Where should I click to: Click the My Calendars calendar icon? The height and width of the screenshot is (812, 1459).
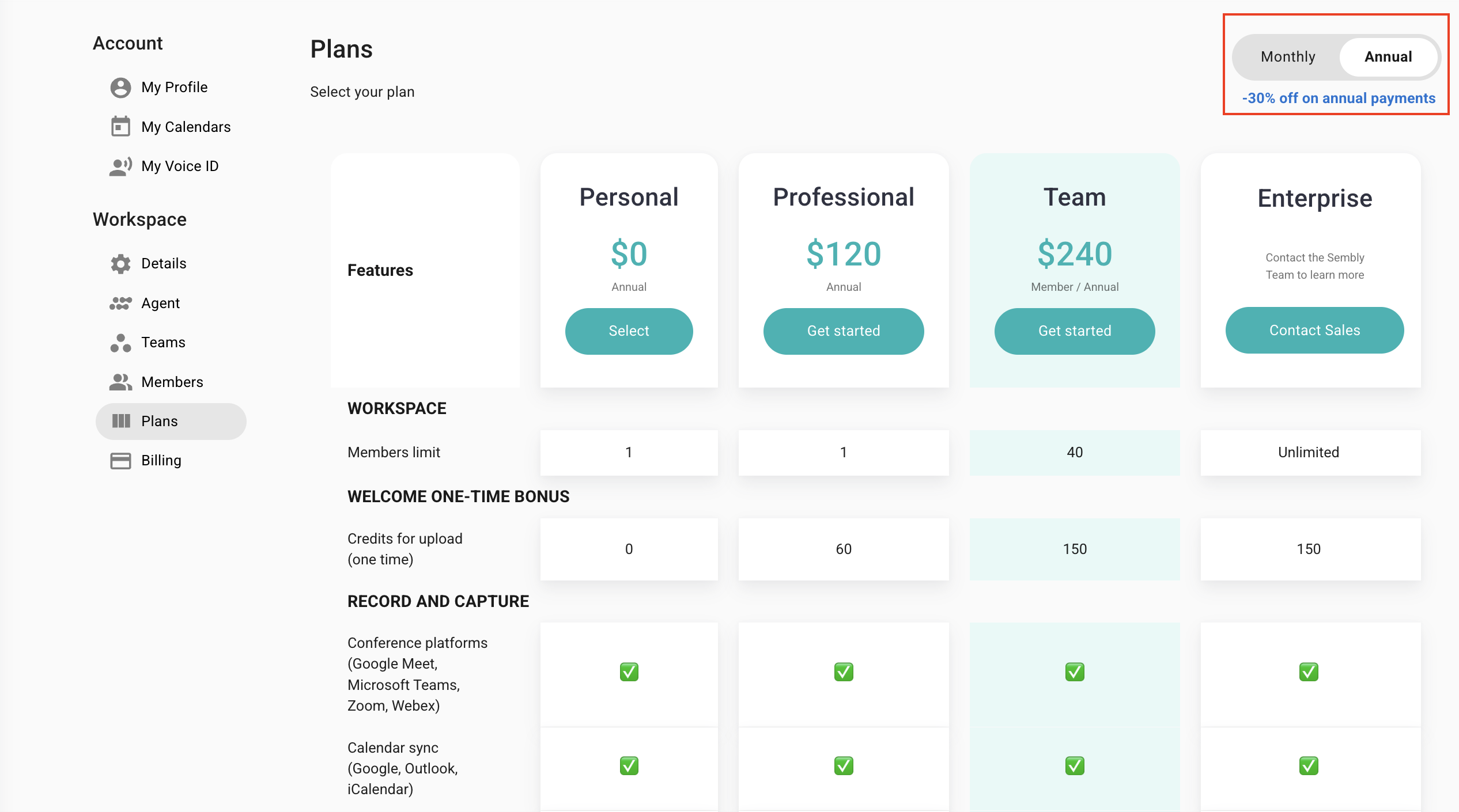pyautogui.click(x=120, y=127)
